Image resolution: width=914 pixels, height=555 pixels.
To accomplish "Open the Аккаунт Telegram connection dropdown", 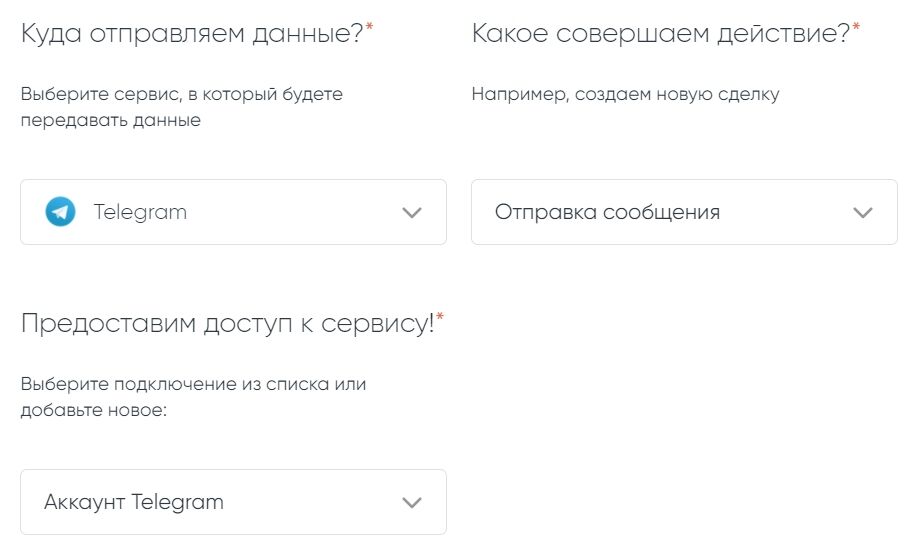I will (x=233, y=502).
